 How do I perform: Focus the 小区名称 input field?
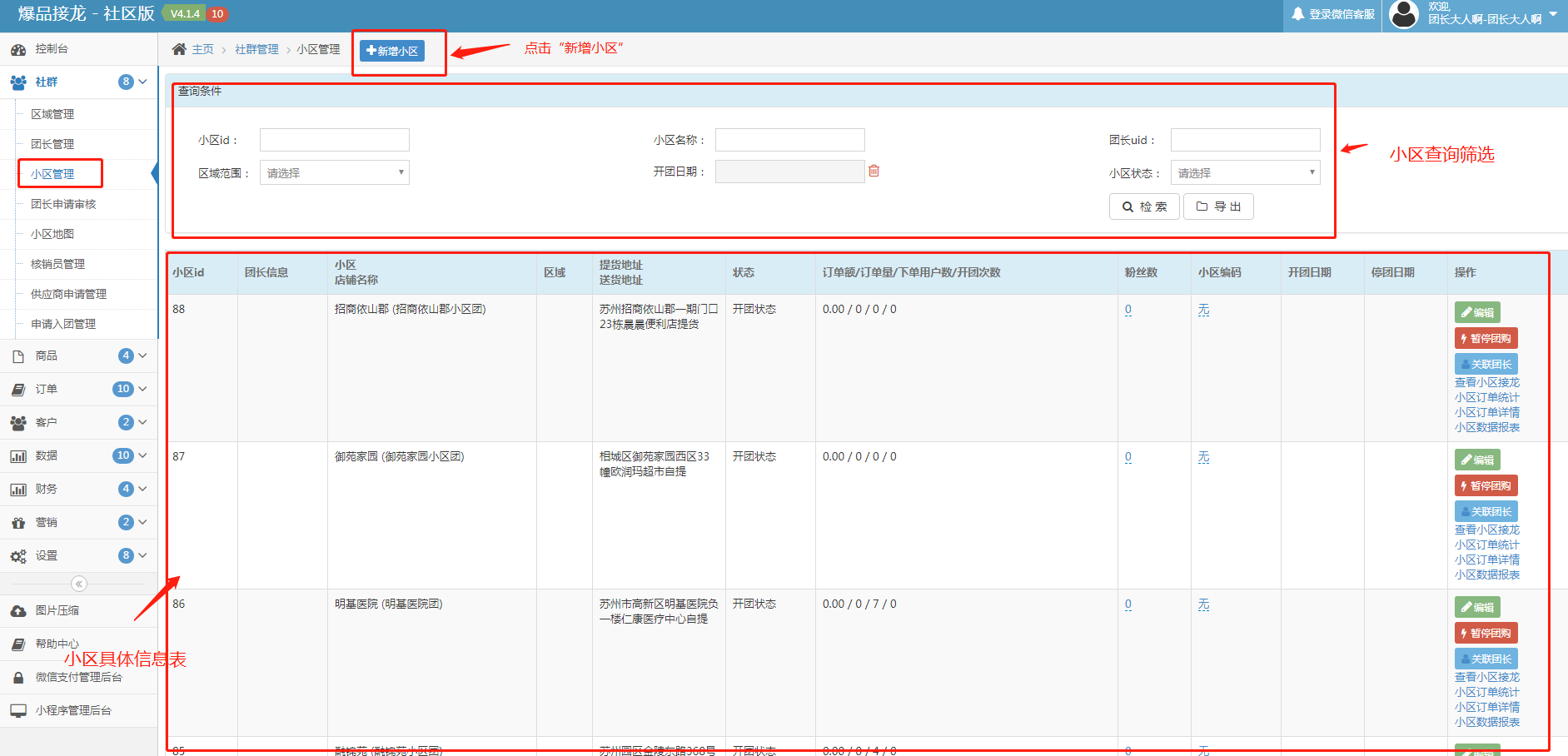pyautogui.click(x=790, y=140)
